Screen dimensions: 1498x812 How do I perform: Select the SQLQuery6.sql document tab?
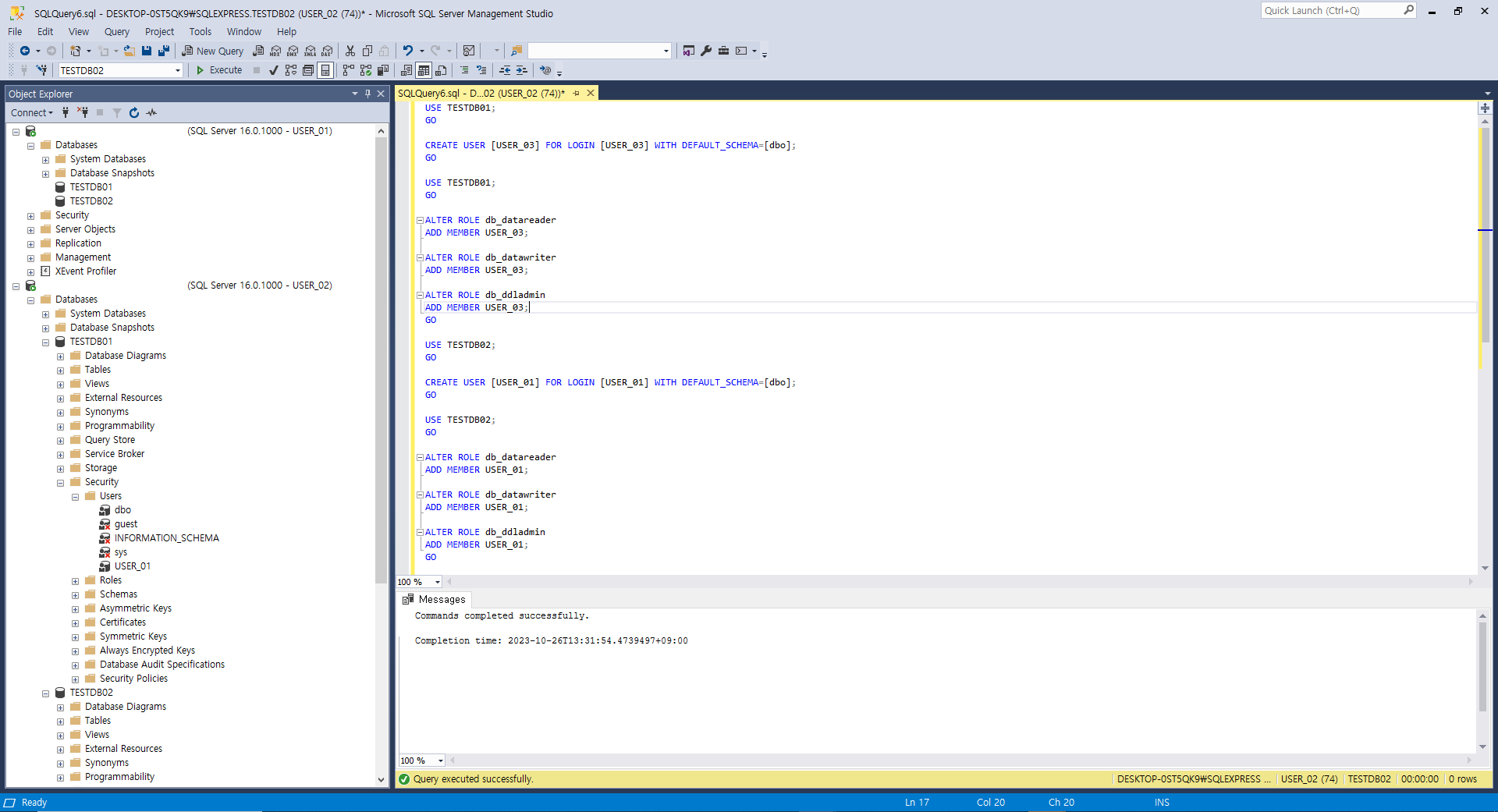[x=481, y=93]
